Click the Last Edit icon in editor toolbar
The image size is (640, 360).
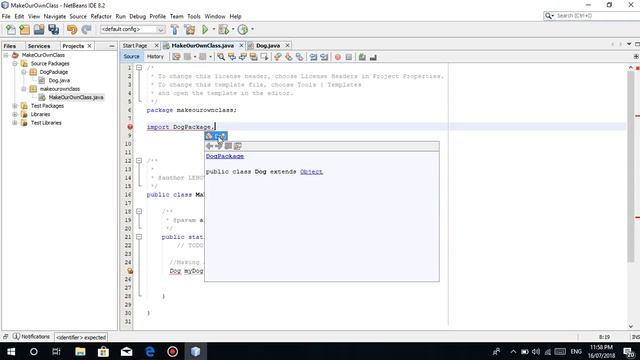(x=176, y=57)
